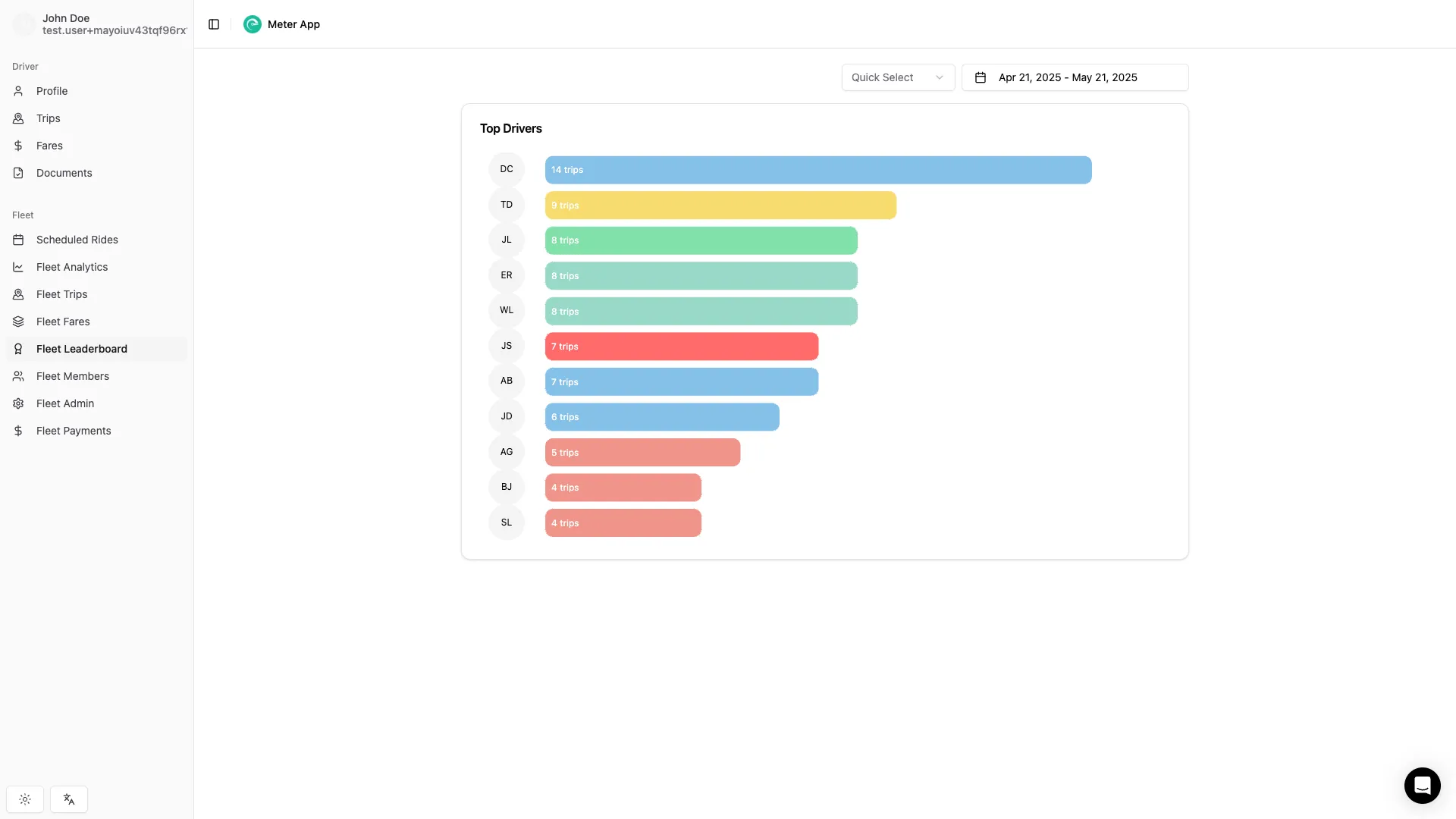The width and height of the screenshot is (1456, 819).
Task: Select the Fleet Payments dollar icon
Action: click(18, 431)
